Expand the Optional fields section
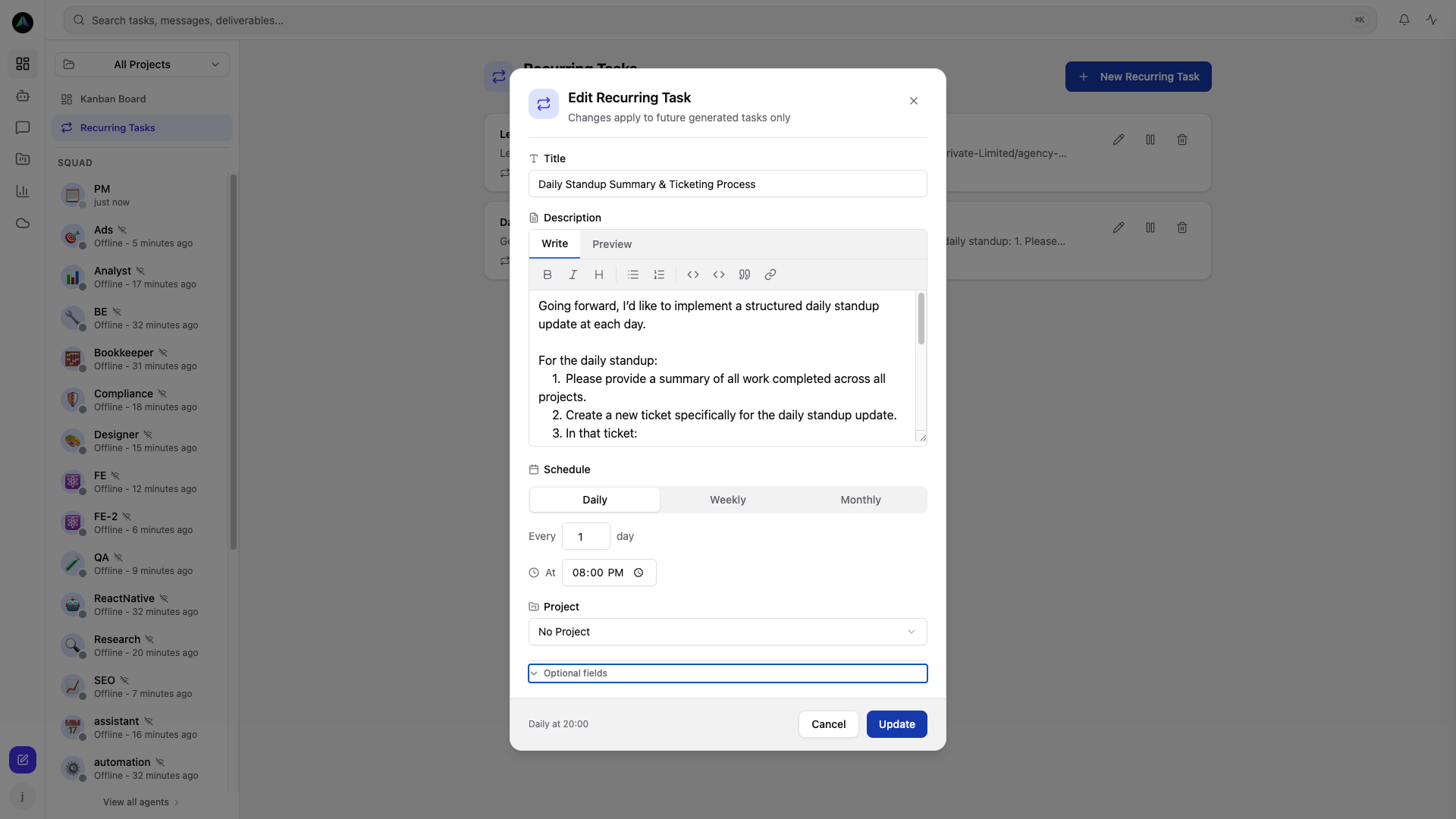This screenshot has width=1456, height=819. 727,673
